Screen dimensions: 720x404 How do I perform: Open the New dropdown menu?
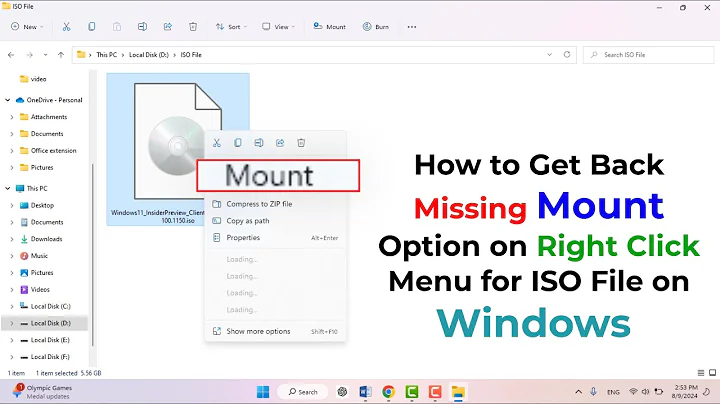click(27, 27)
